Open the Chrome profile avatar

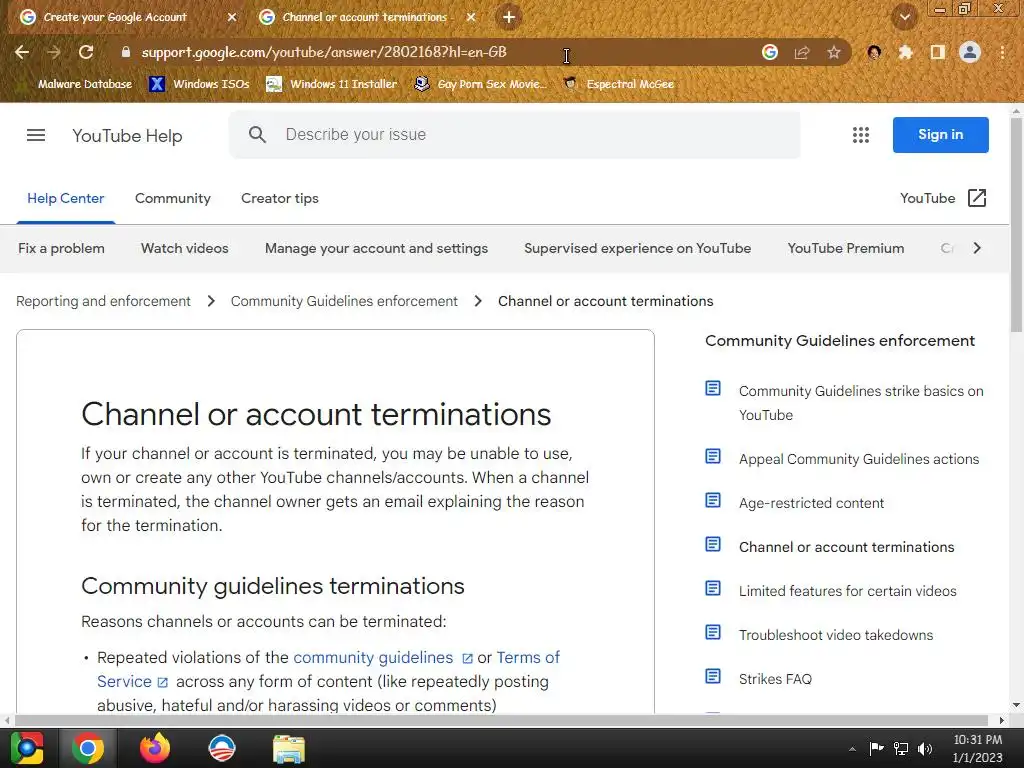point(970,52)
